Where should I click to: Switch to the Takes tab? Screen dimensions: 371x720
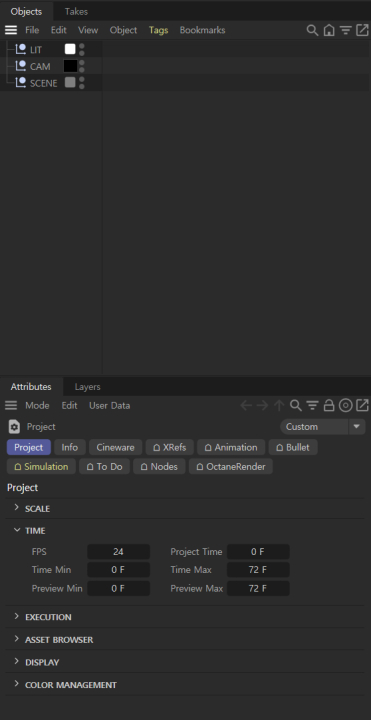(x=76, y=11)
